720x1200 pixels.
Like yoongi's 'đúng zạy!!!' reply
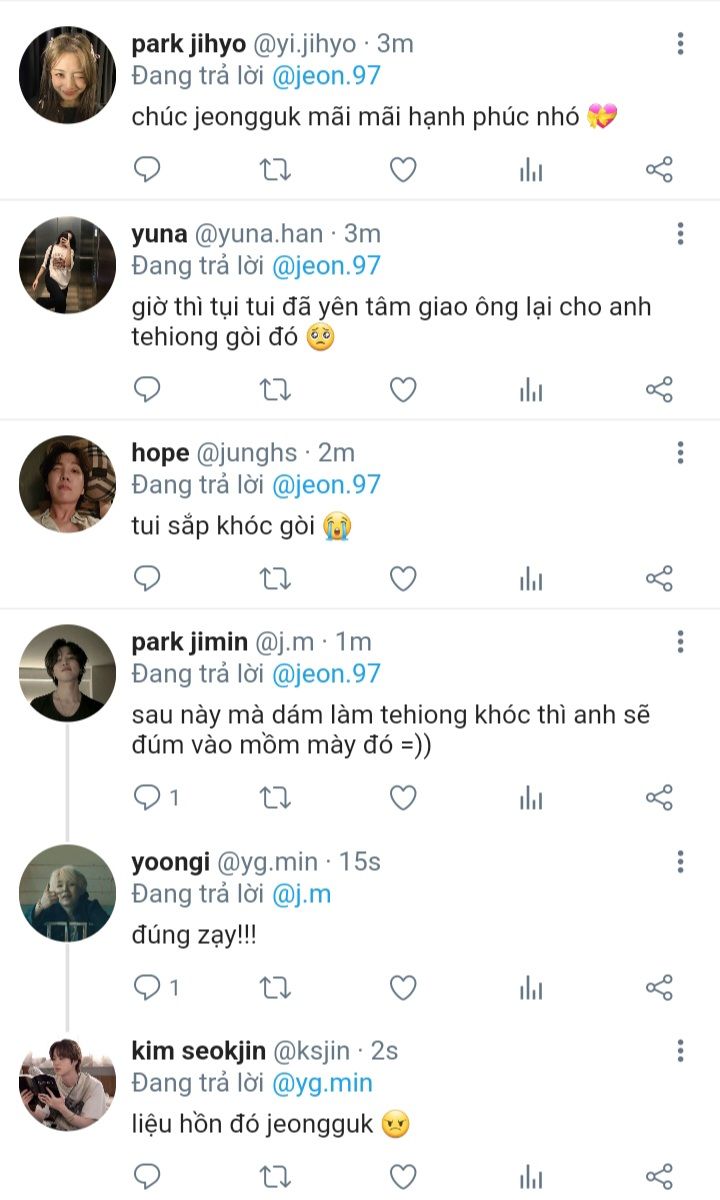403,988
